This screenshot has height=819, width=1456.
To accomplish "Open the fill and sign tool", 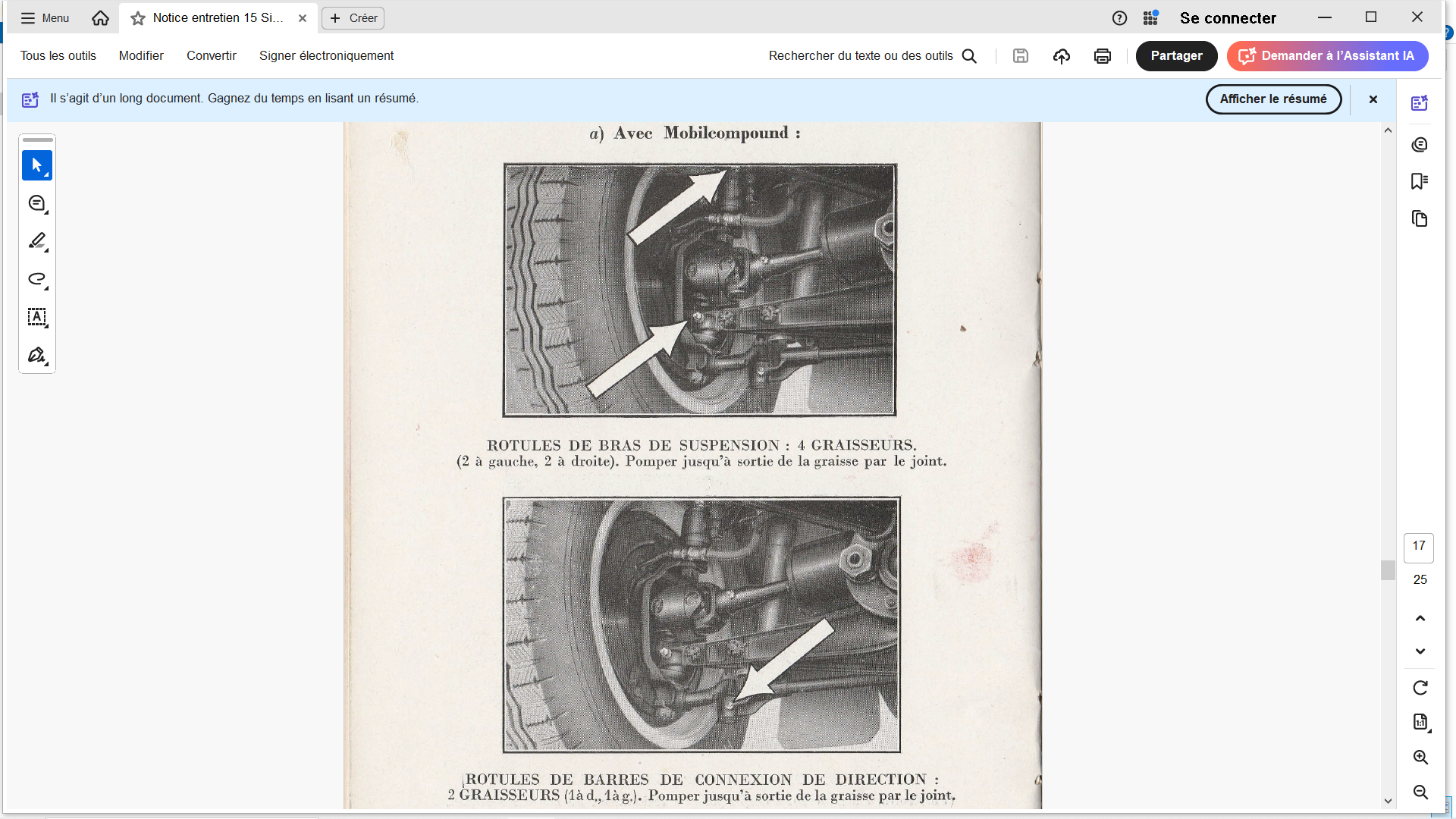I will tap(36, 355).
